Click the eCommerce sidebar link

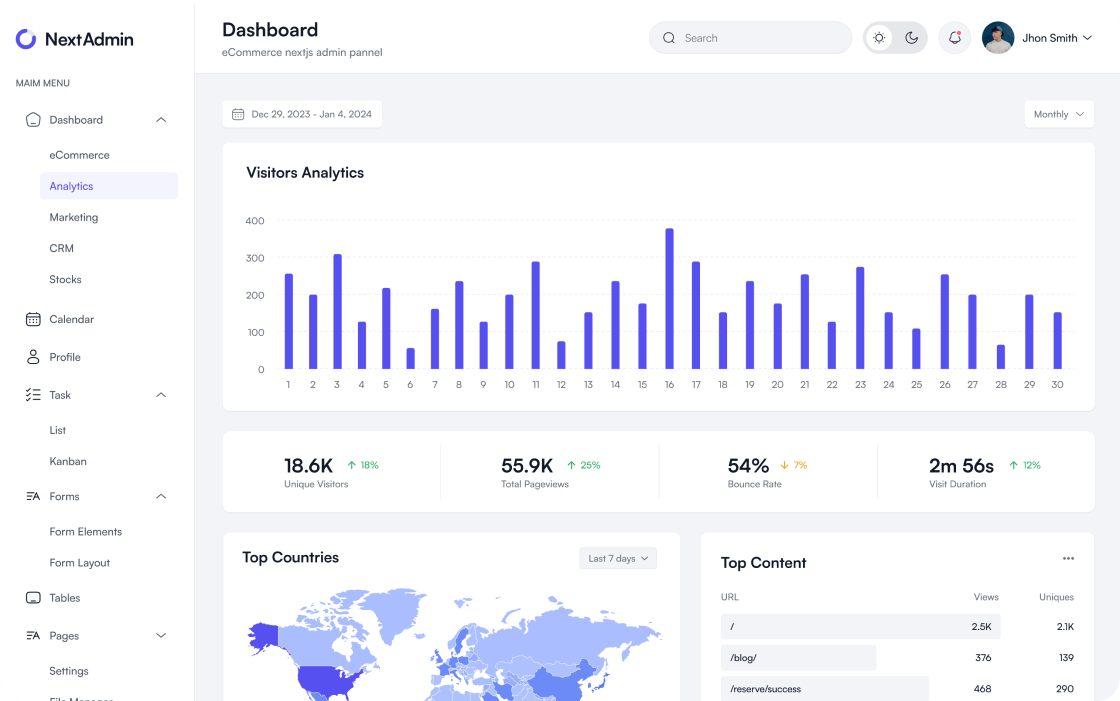point(79,155)
